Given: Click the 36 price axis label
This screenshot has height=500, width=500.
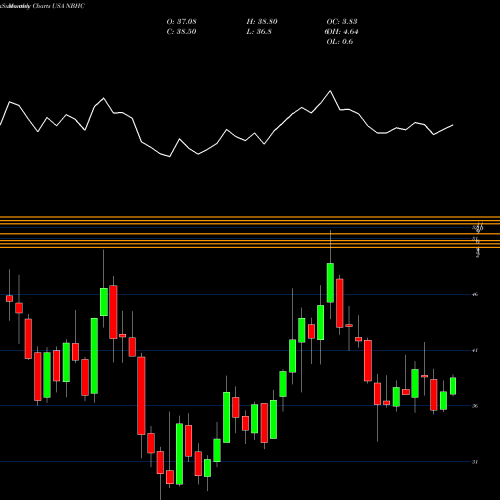Looking at the screenshot, I should pos(475,406).
